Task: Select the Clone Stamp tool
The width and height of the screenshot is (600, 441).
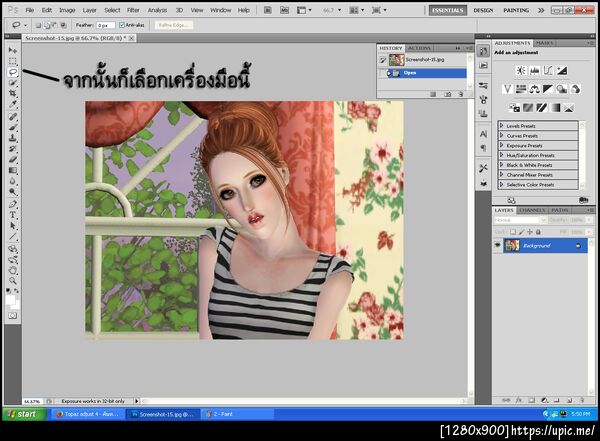Action: [x=13, y=138]
